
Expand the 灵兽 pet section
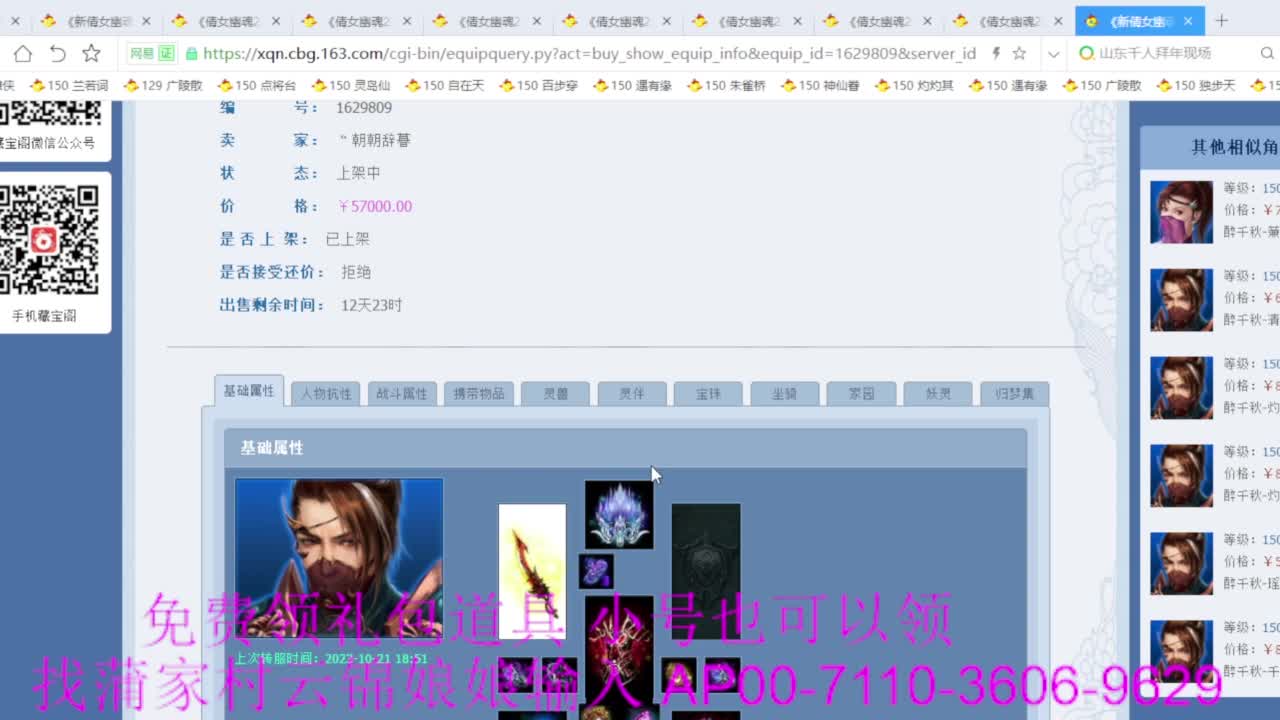click(554, 393)
